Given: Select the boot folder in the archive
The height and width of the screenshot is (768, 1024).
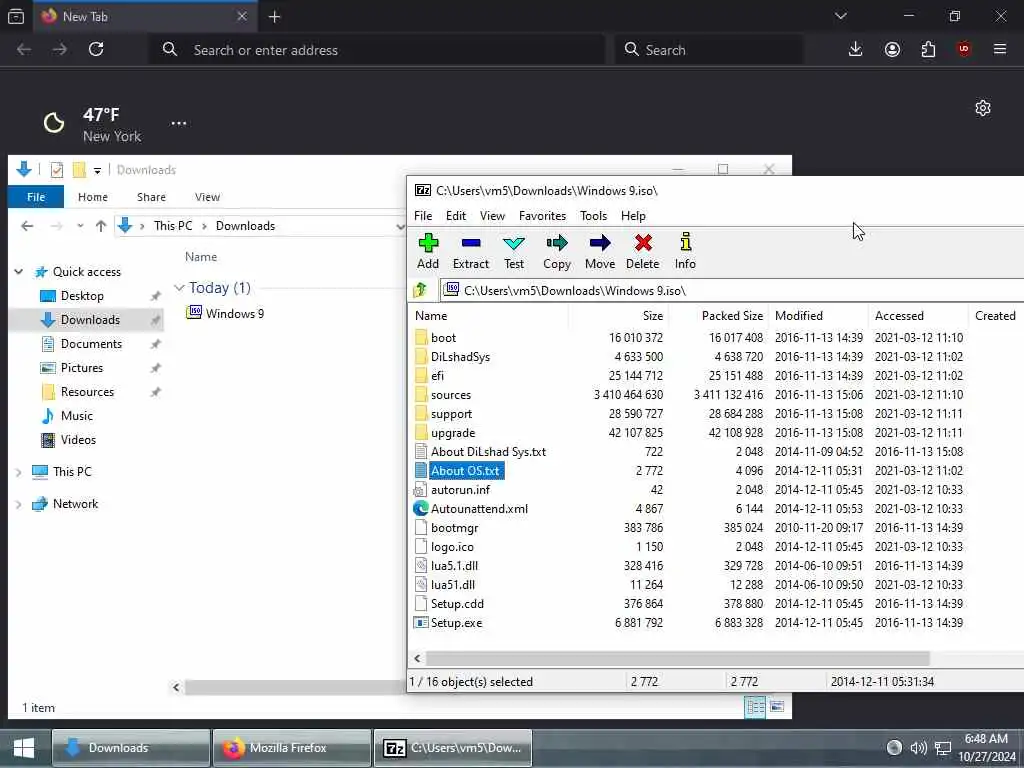Looking at the screenshot, I should tap(443, 338).
